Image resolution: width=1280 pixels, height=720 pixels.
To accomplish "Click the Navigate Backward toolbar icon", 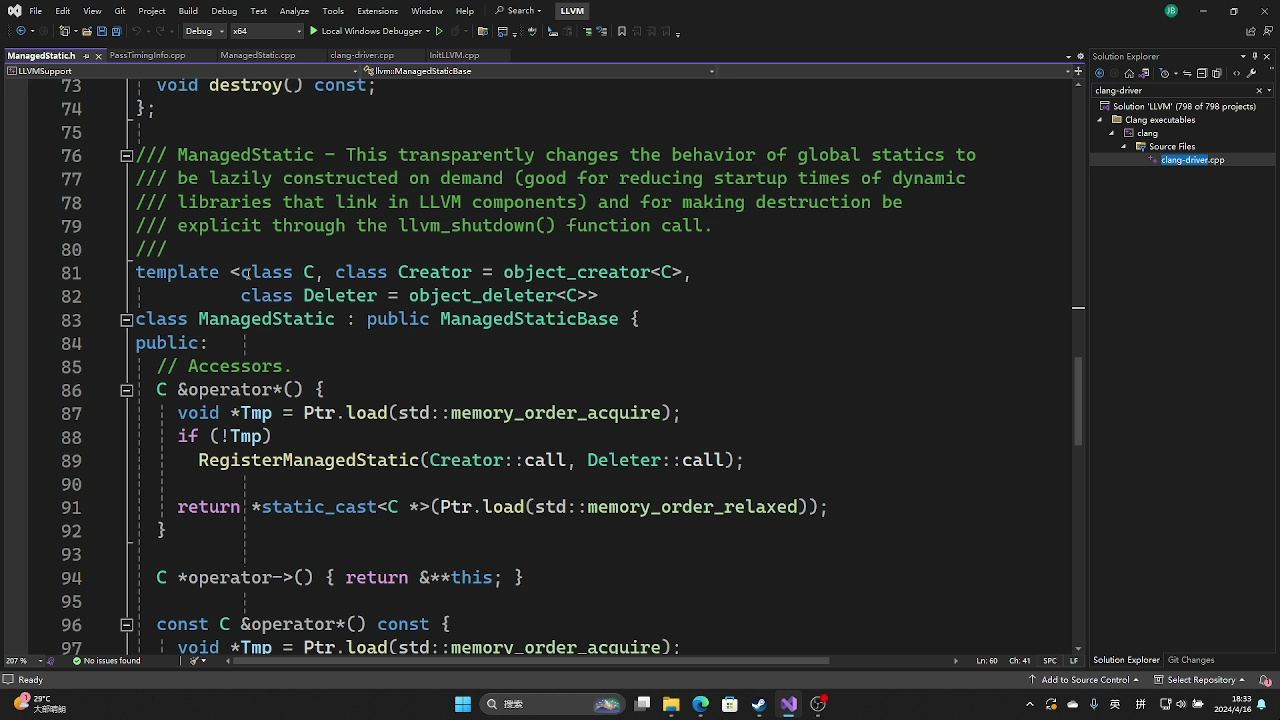I will pos(21,31).
